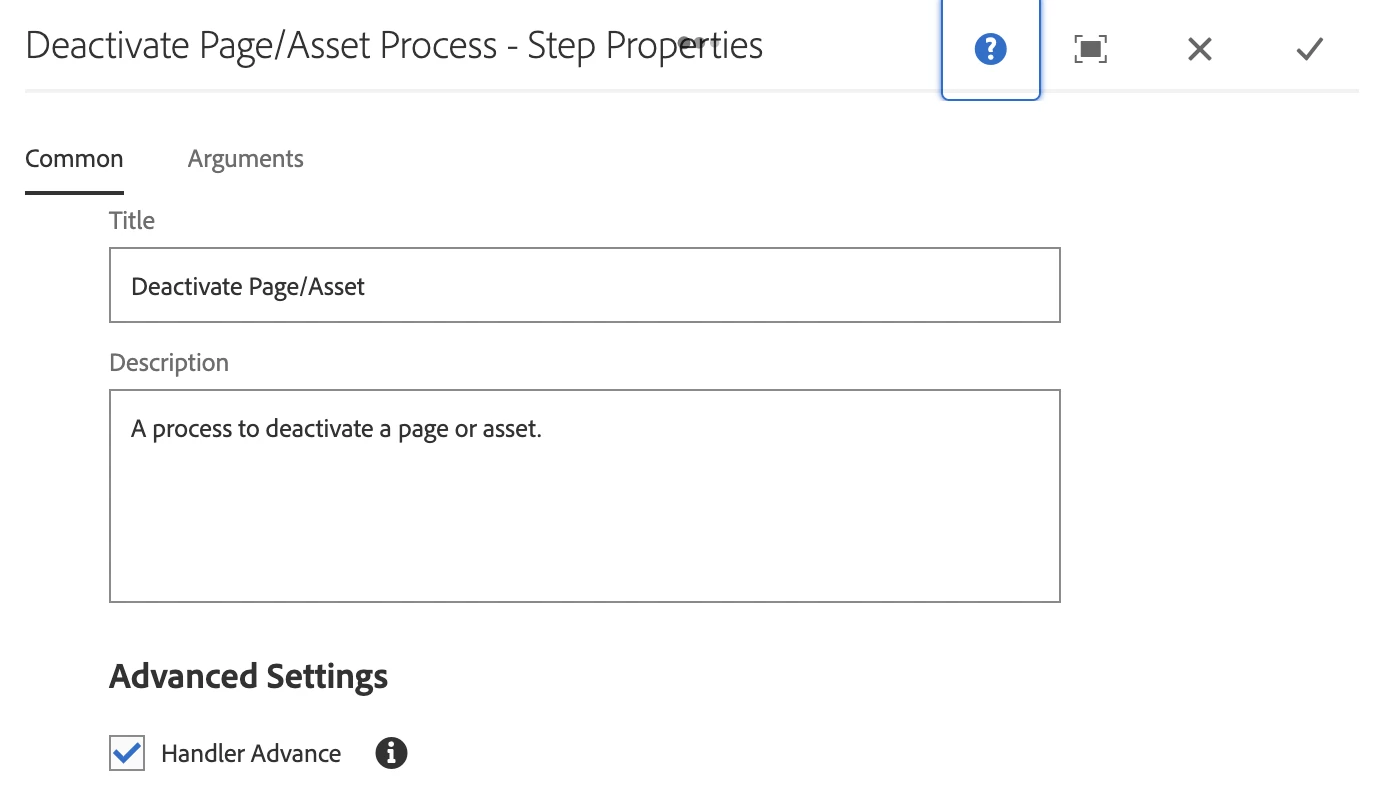Click the 'Step Properties' part of the heading
The height and width of the screenshot is (812, 1384).
point(645,45)
